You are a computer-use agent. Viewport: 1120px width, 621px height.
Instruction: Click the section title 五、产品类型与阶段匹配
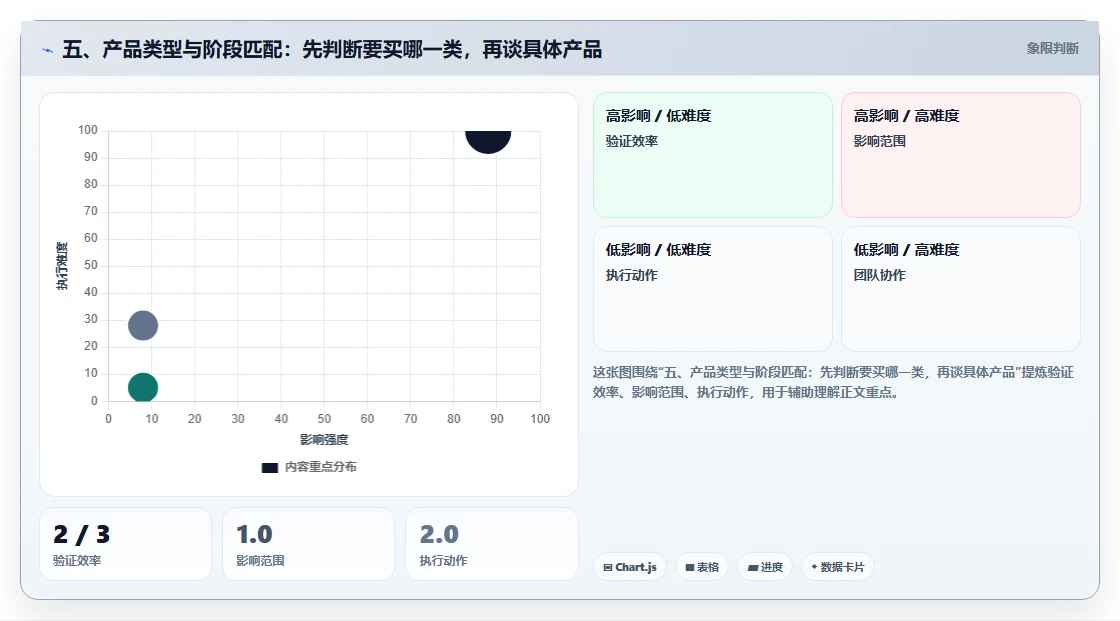coord(332,49)
